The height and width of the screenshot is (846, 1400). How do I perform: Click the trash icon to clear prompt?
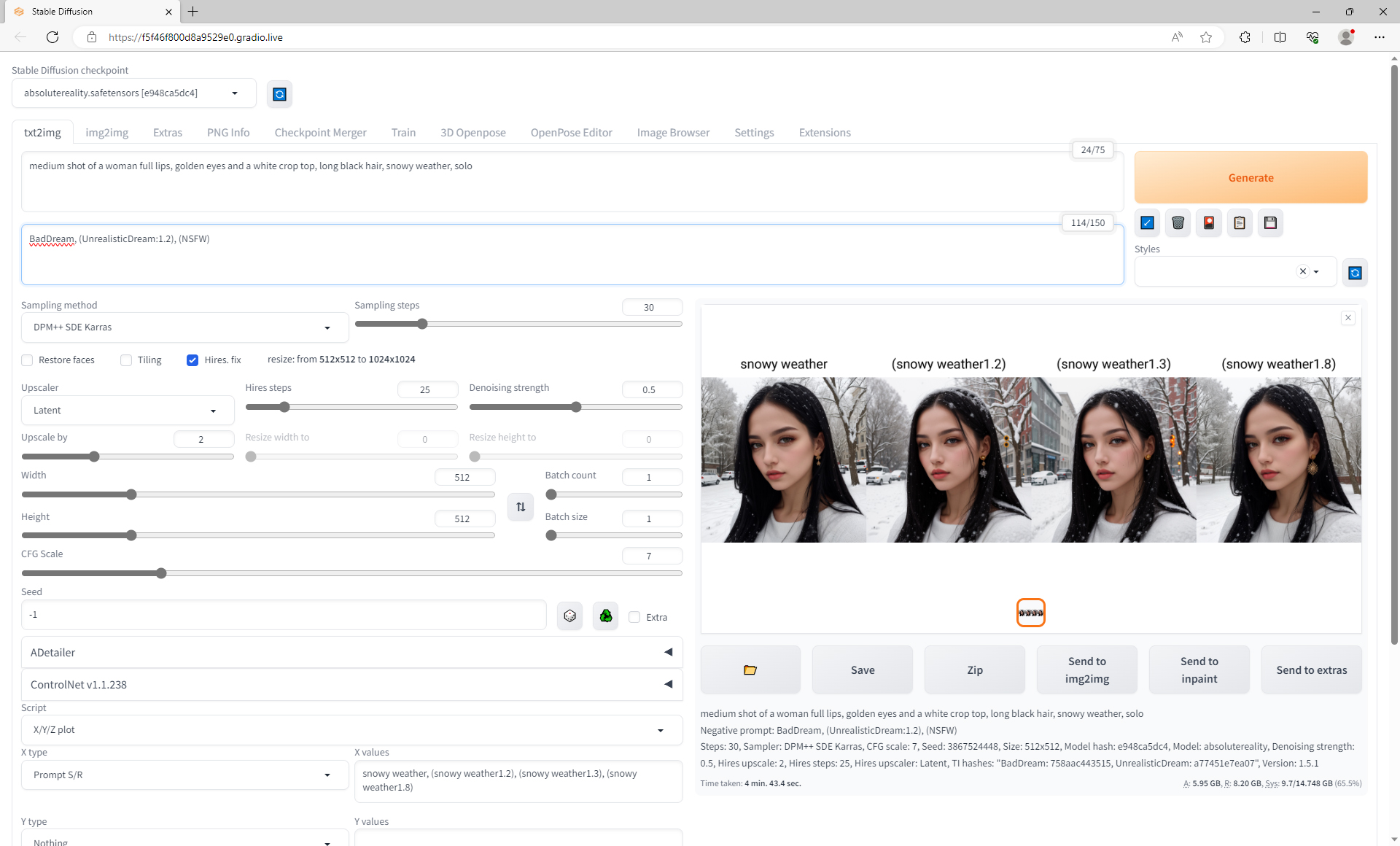click(x=1178, y=223)
